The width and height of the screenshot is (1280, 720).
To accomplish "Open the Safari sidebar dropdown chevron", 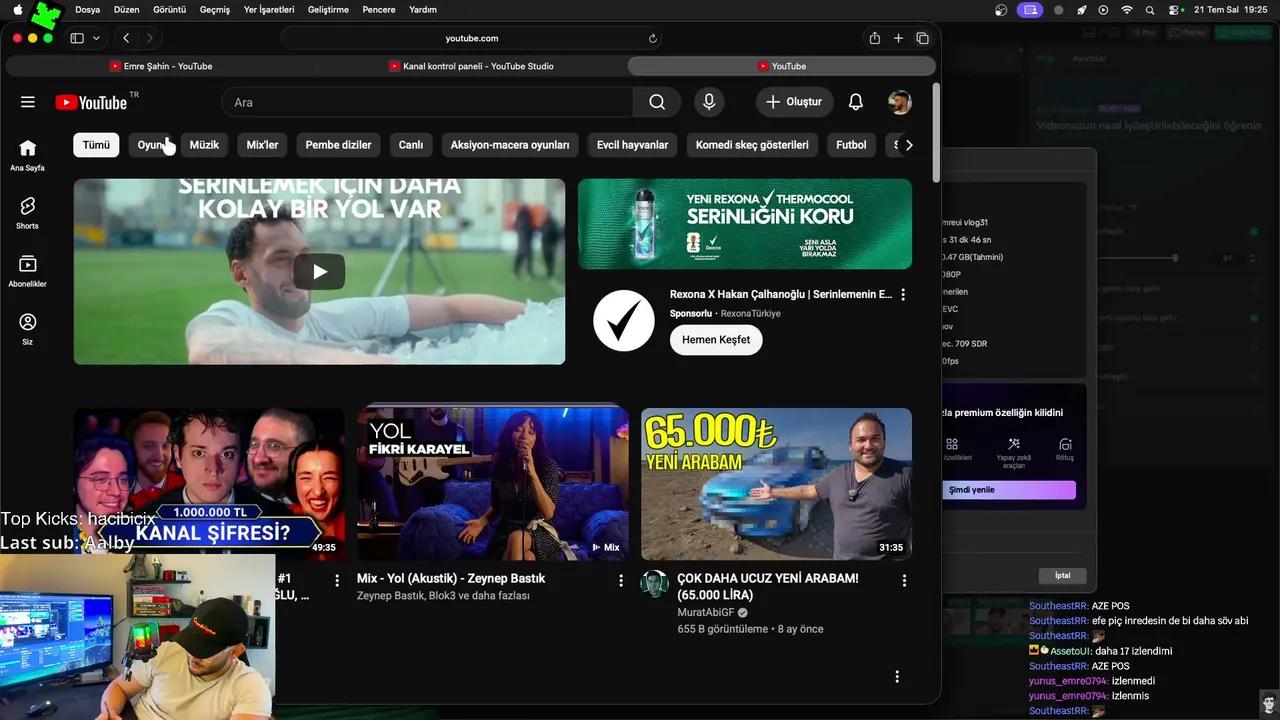I will click(96, 38).
